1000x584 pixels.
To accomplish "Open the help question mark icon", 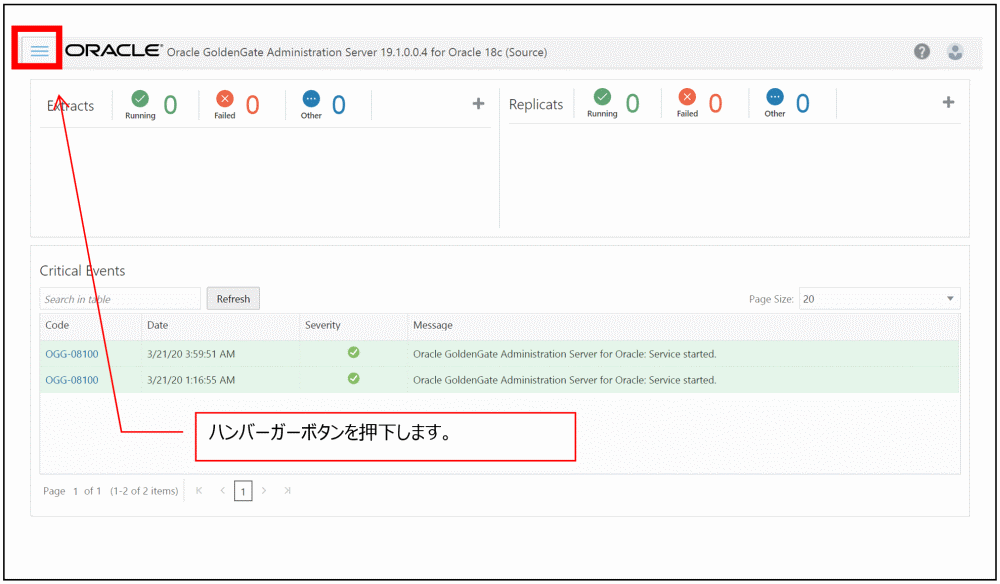I will tap(922, 51).
